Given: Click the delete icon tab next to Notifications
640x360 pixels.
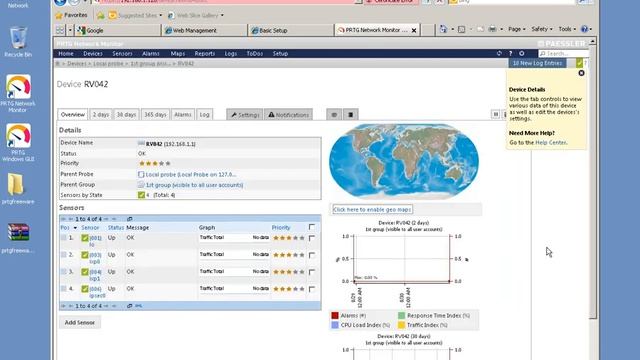Looking at the screenshot, I should click(x=351, y=115).
